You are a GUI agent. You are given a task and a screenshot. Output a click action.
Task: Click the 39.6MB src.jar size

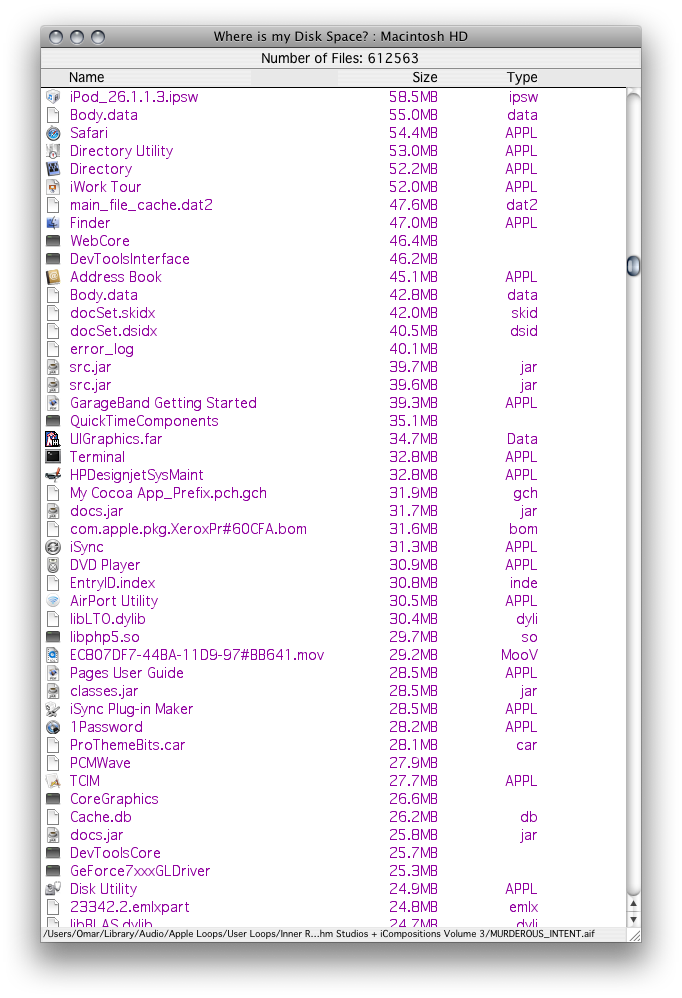414,385
